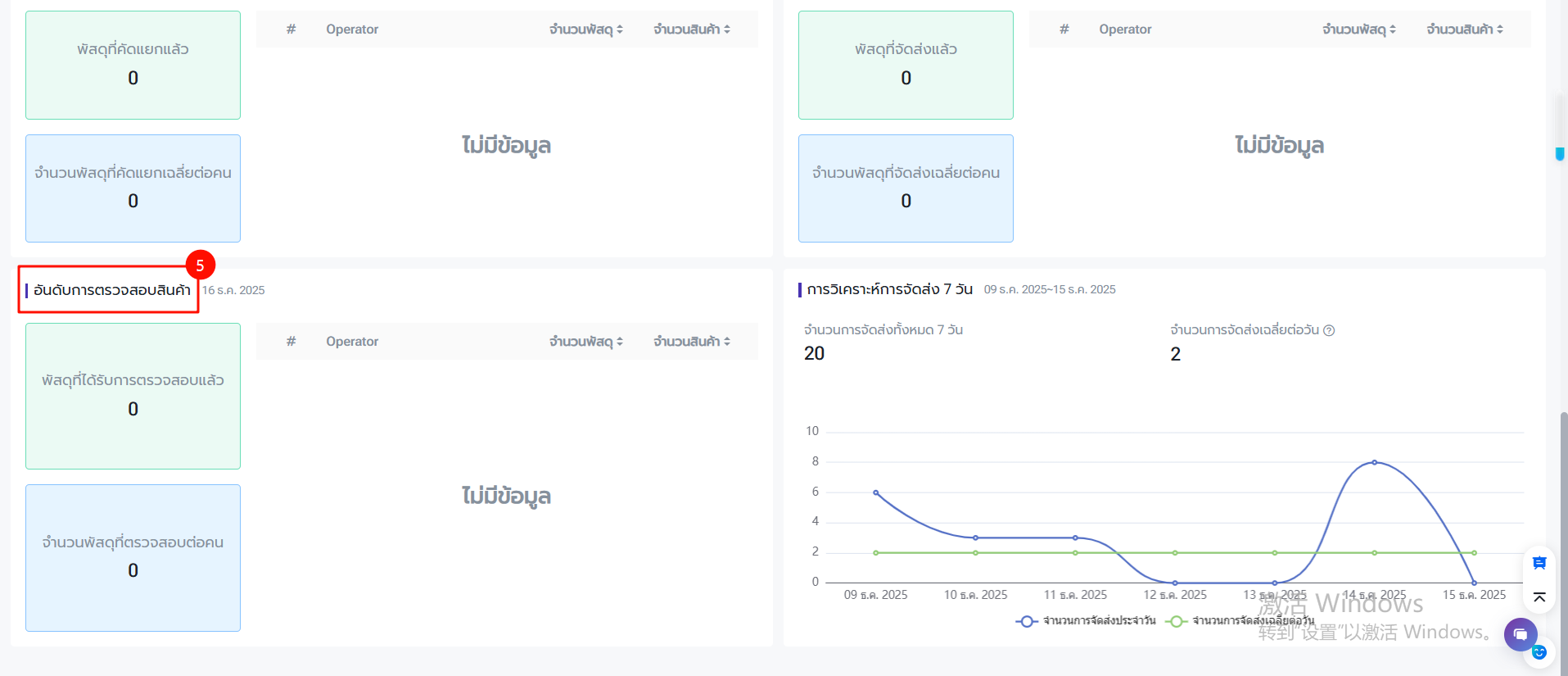Toggle the average-per-day green legend series

1240,621
